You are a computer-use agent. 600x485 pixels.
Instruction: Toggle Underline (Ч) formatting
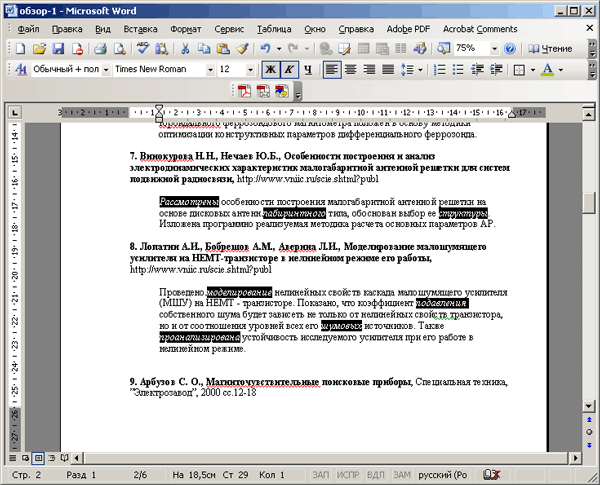[308, 69]
